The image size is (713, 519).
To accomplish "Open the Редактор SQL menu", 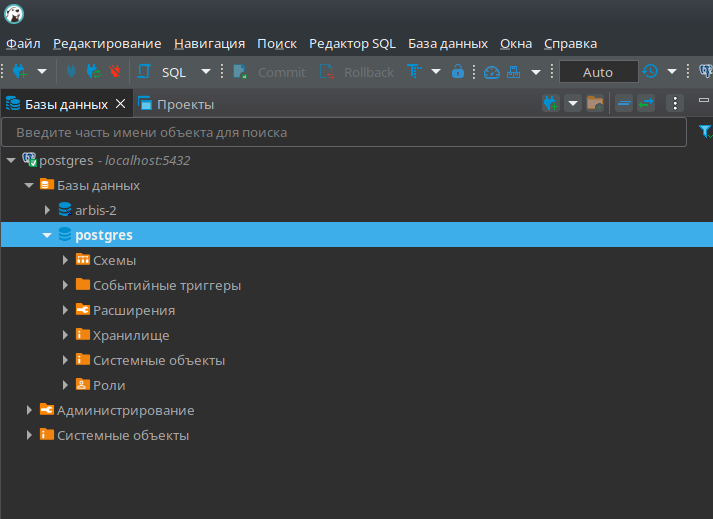I will point(352,44).
